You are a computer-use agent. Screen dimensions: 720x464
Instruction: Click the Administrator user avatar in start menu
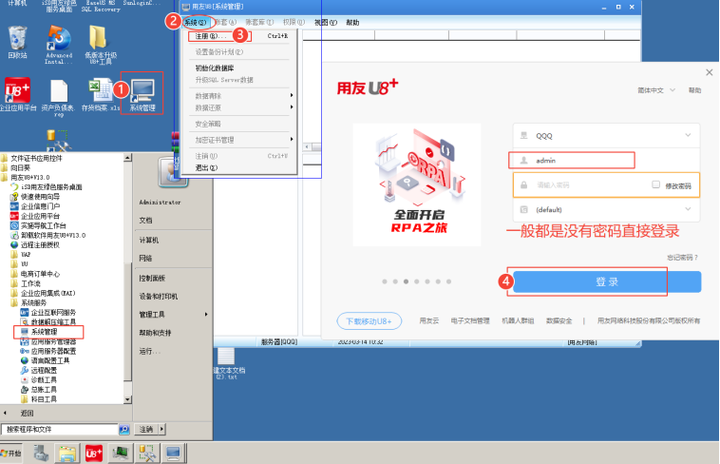(173, 172)
